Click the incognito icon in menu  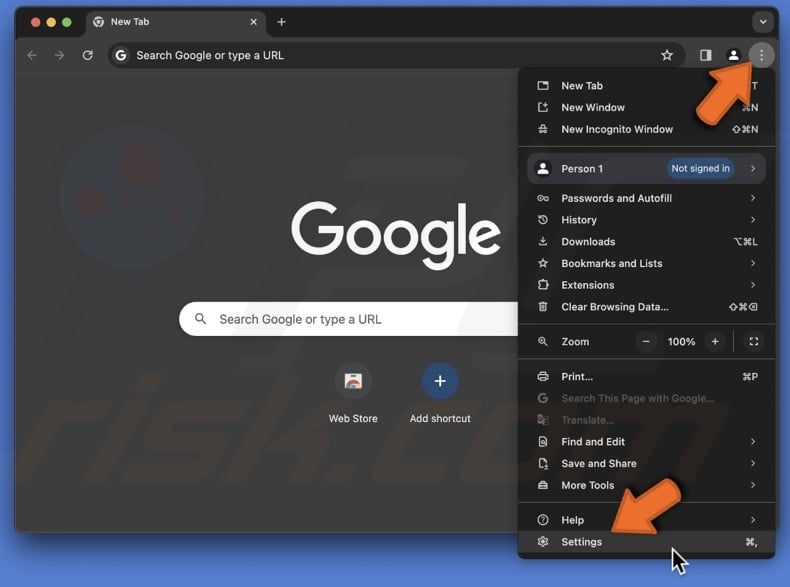(x=543, y=129)
